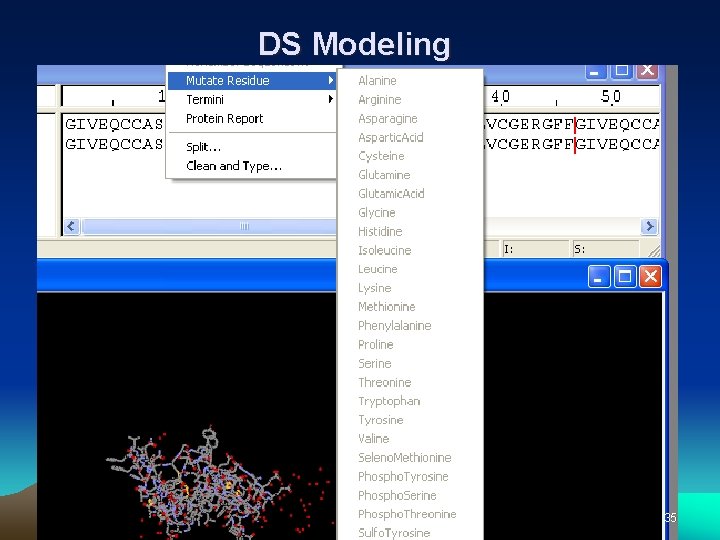Select PhosphoTyrosine in residue list
This screenshot has width=720, height=540.
(x=403, y=477)
